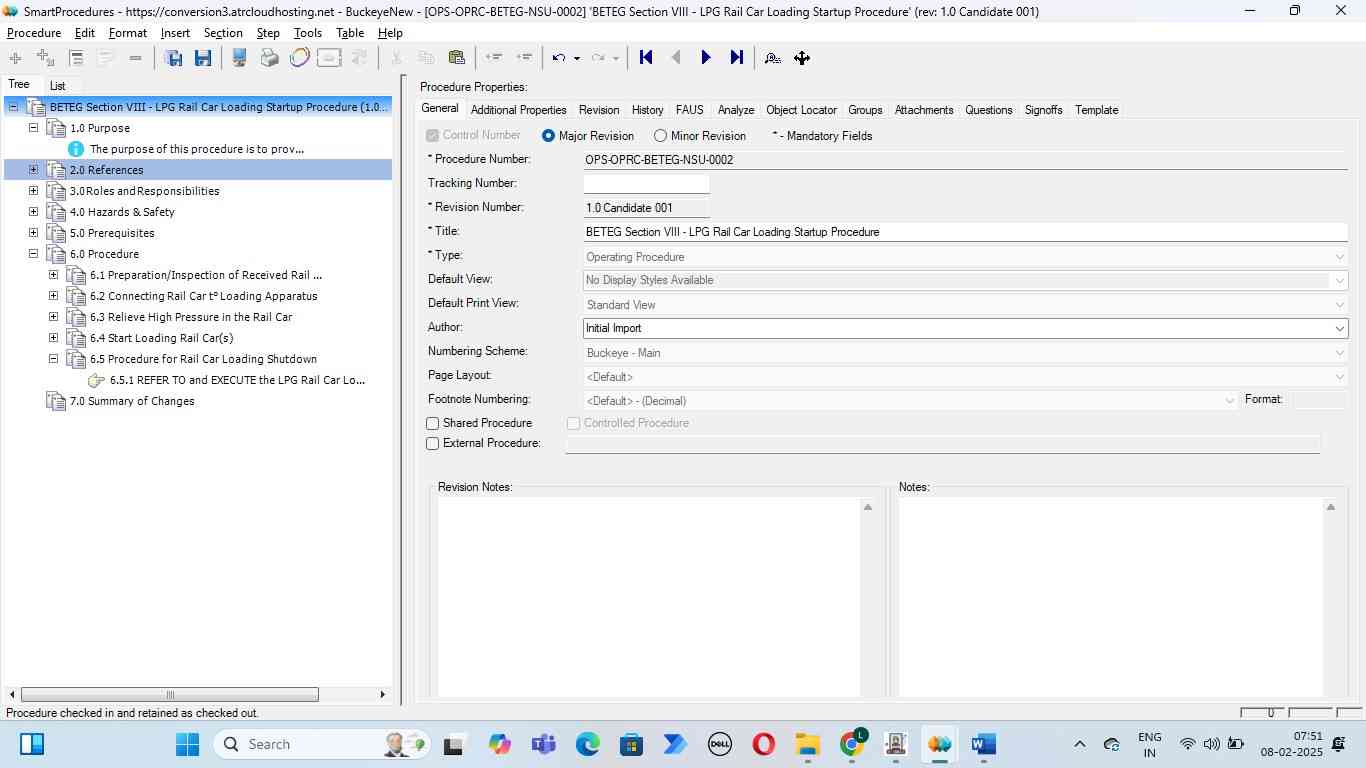Click the Title text field

(x=965, y=232)
